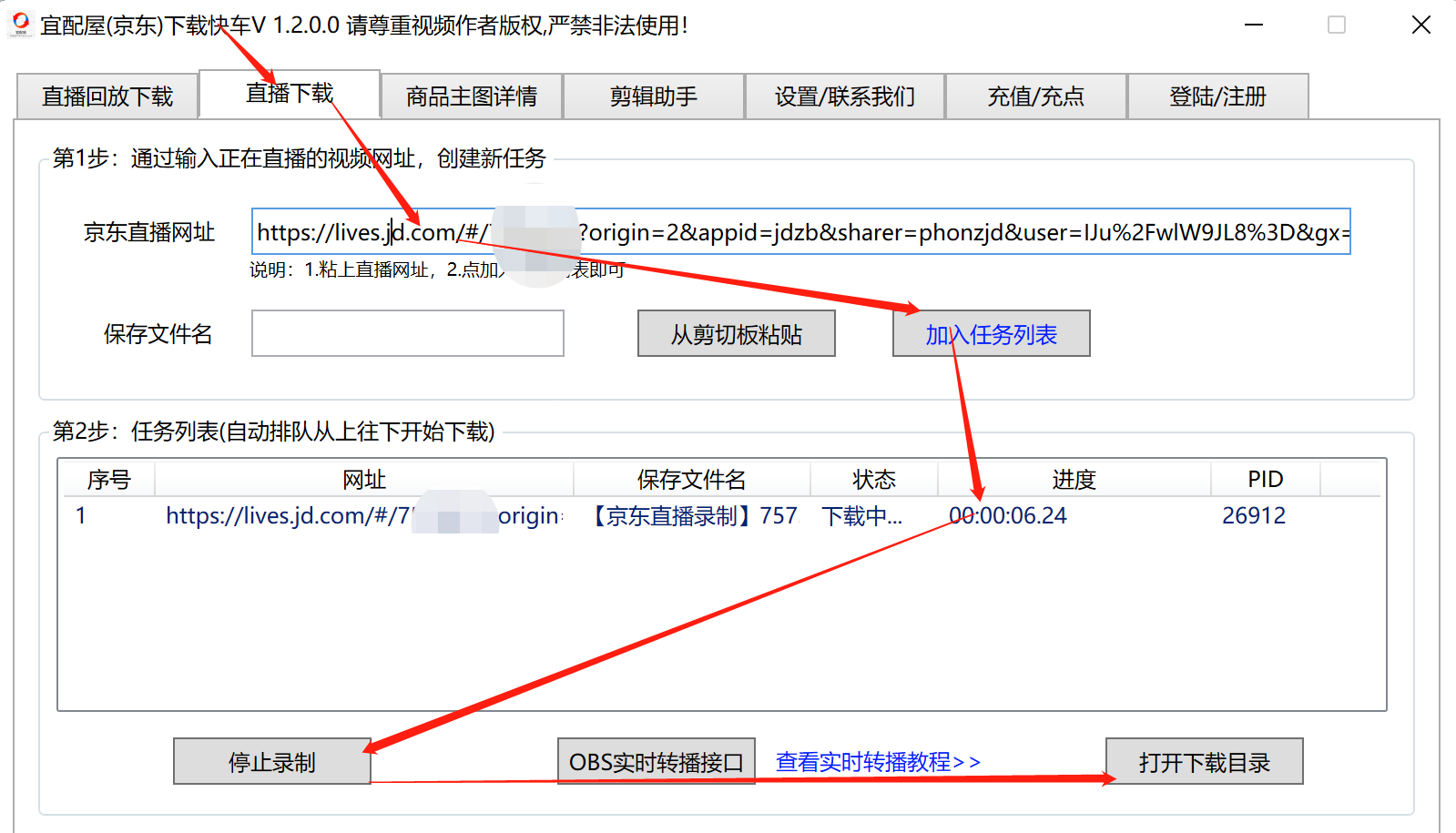Image resolution: width=1456 pixels, height=833 pixels.
Task: Minimize the application window
Action: pyautogui.click(x=1254, y=25)
